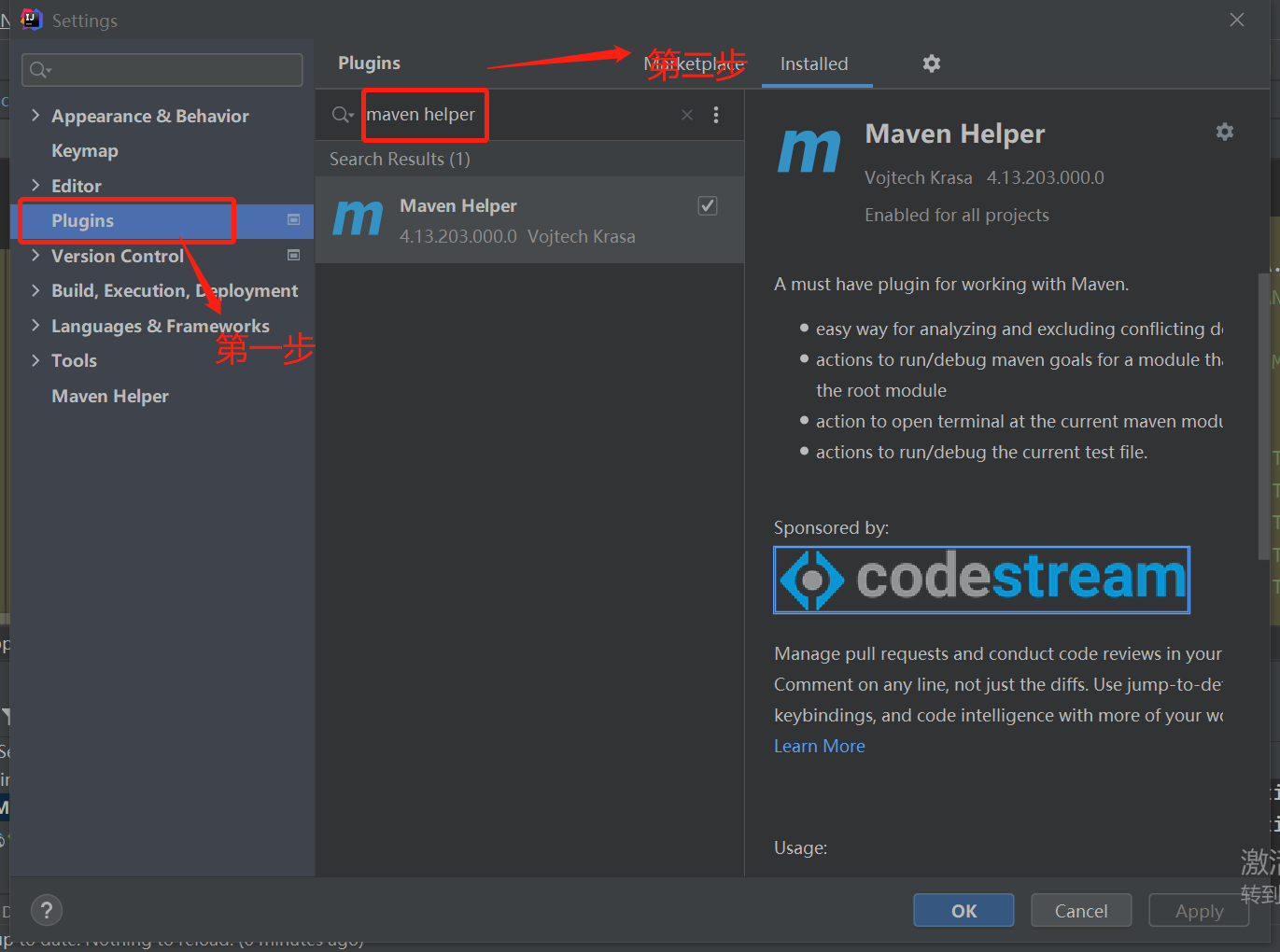Select Tools in settings tree
1280x952 pixels.
tap(74, 360)
